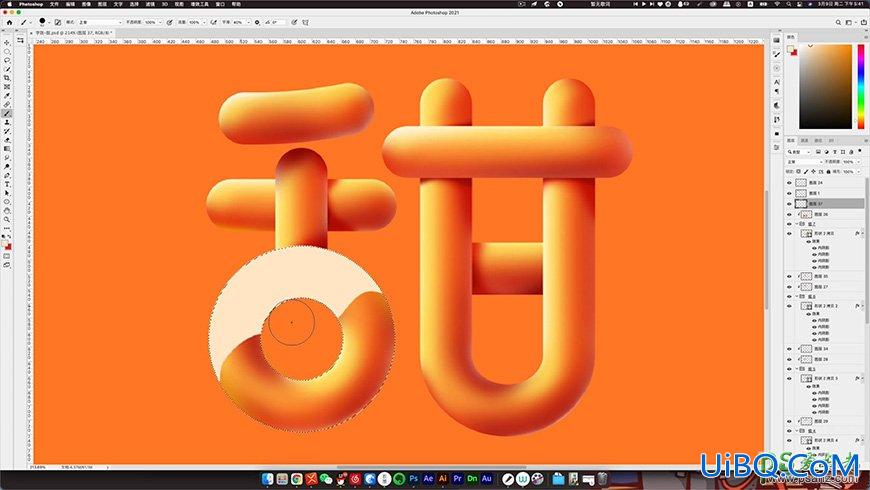Select the Type tool

(x=7, y=184)
